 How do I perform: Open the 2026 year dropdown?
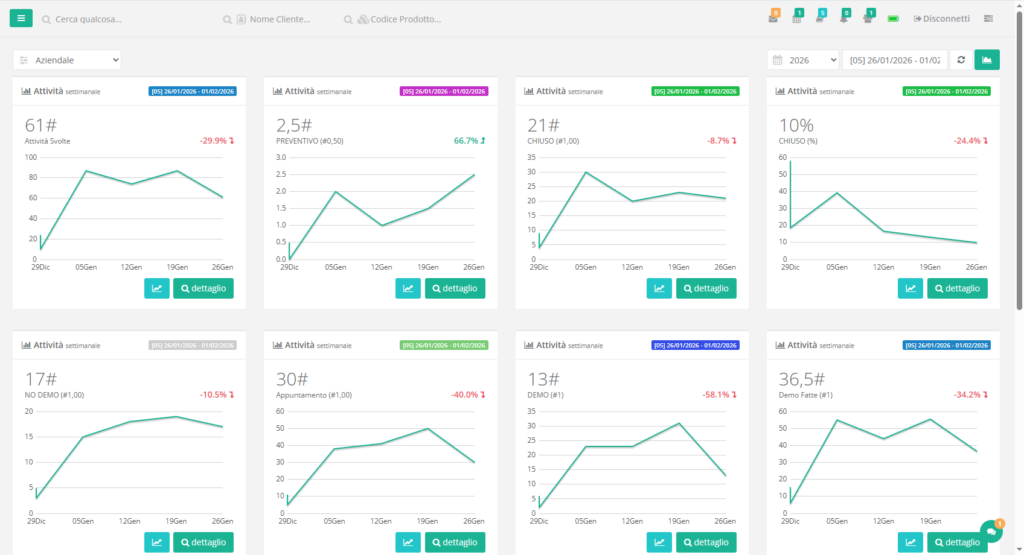804,60
